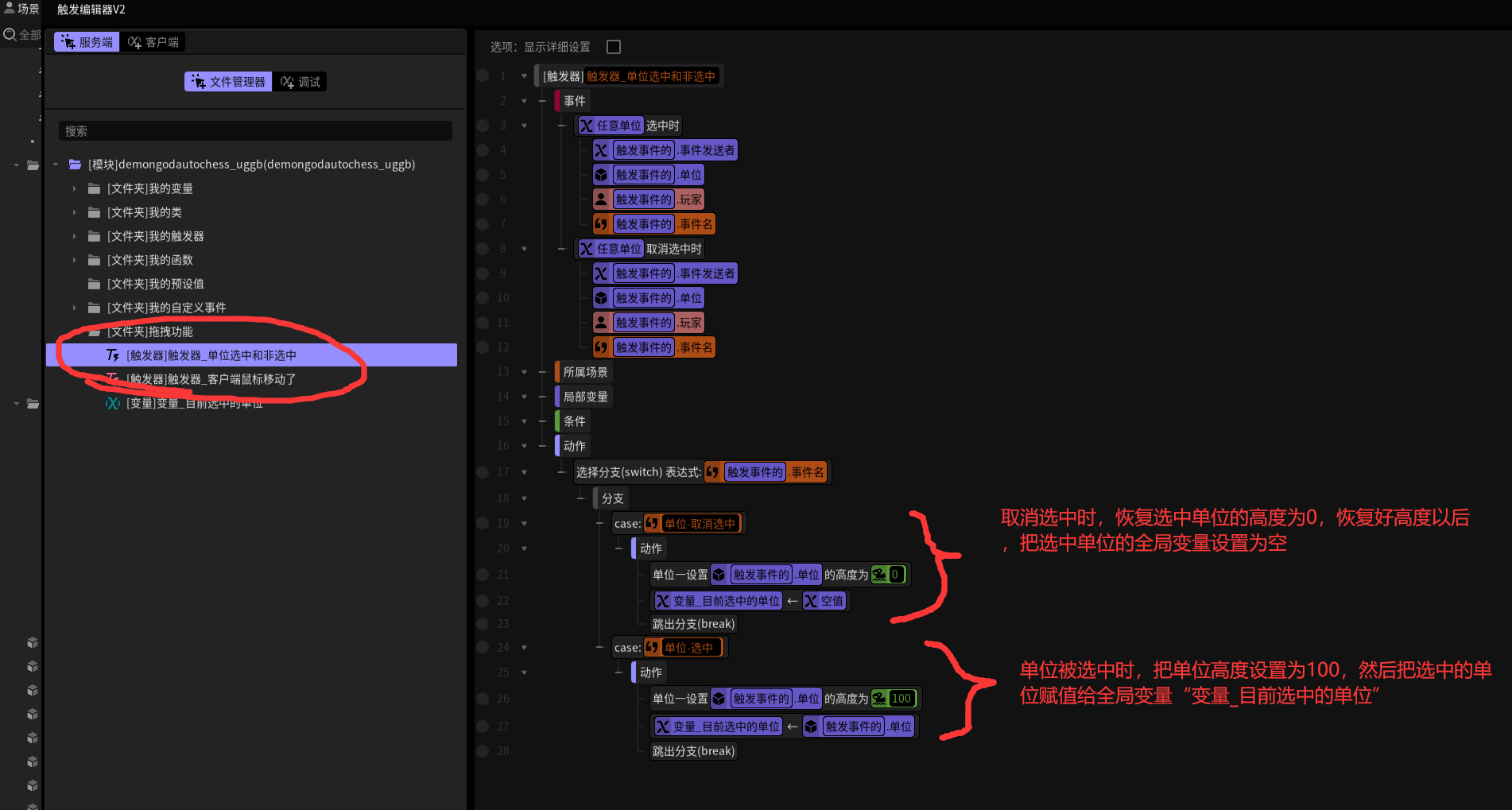Click the 调试 tab icon

coord(287,82)
